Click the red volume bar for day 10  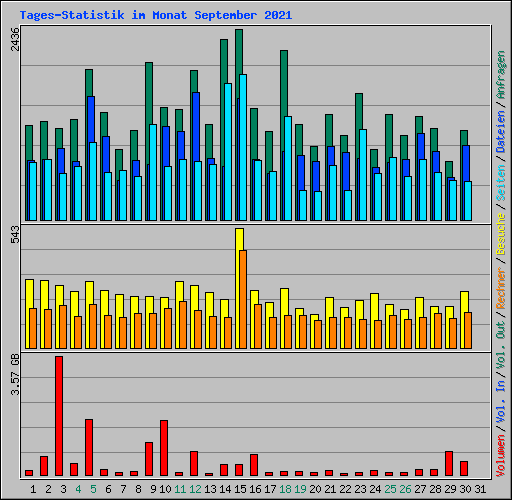point(164,448)
